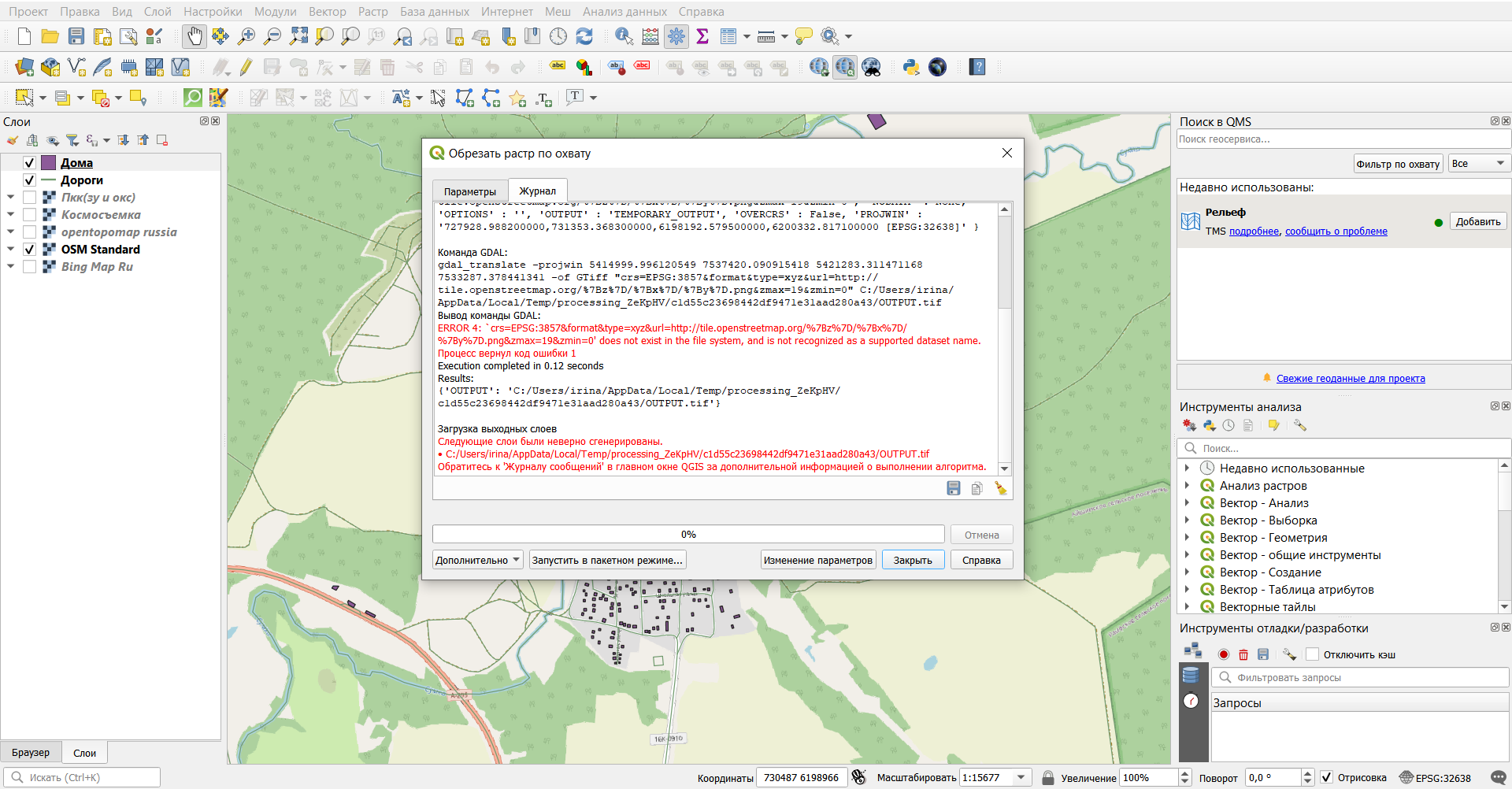Save the log to file icon

click(954, 488)
